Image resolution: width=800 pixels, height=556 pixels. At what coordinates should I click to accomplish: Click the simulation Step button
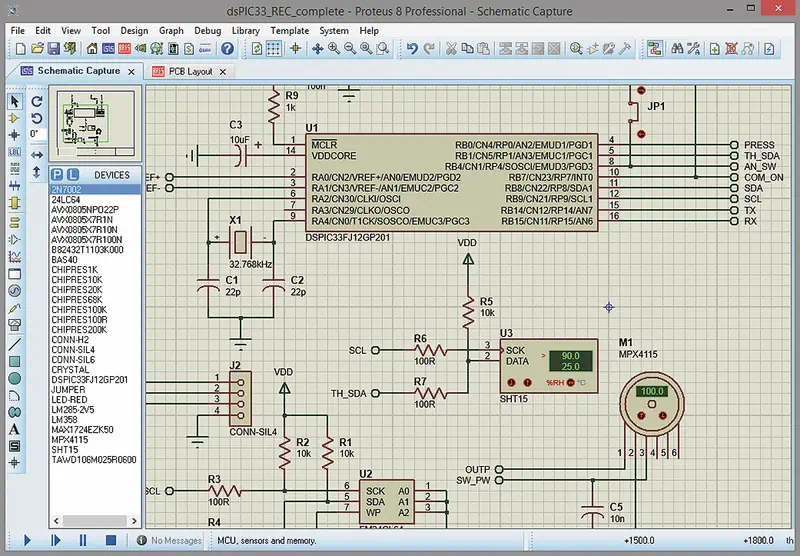[55, 540]
